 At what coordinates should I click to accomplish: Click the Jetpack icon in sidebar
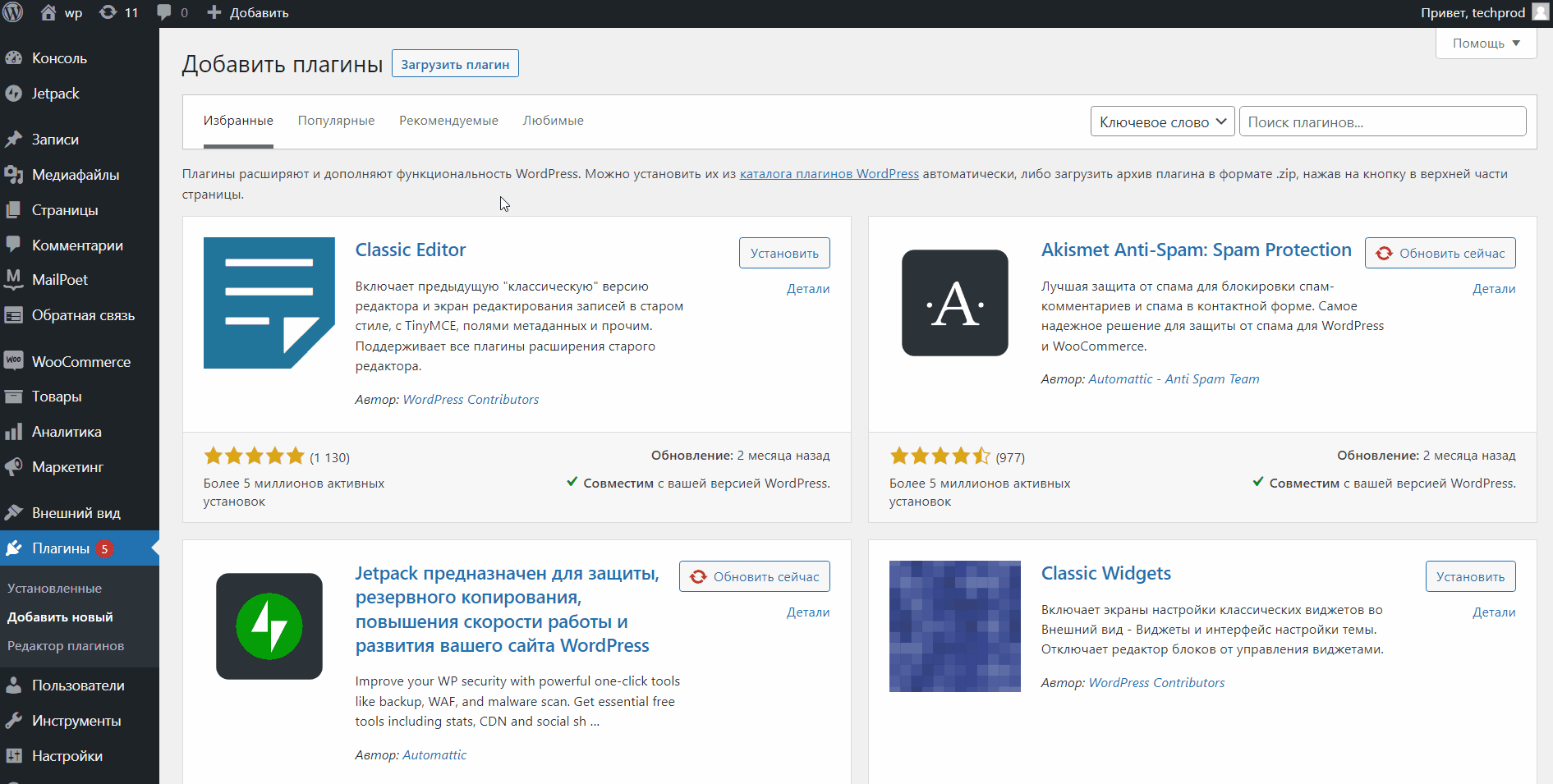click(13, 94)
